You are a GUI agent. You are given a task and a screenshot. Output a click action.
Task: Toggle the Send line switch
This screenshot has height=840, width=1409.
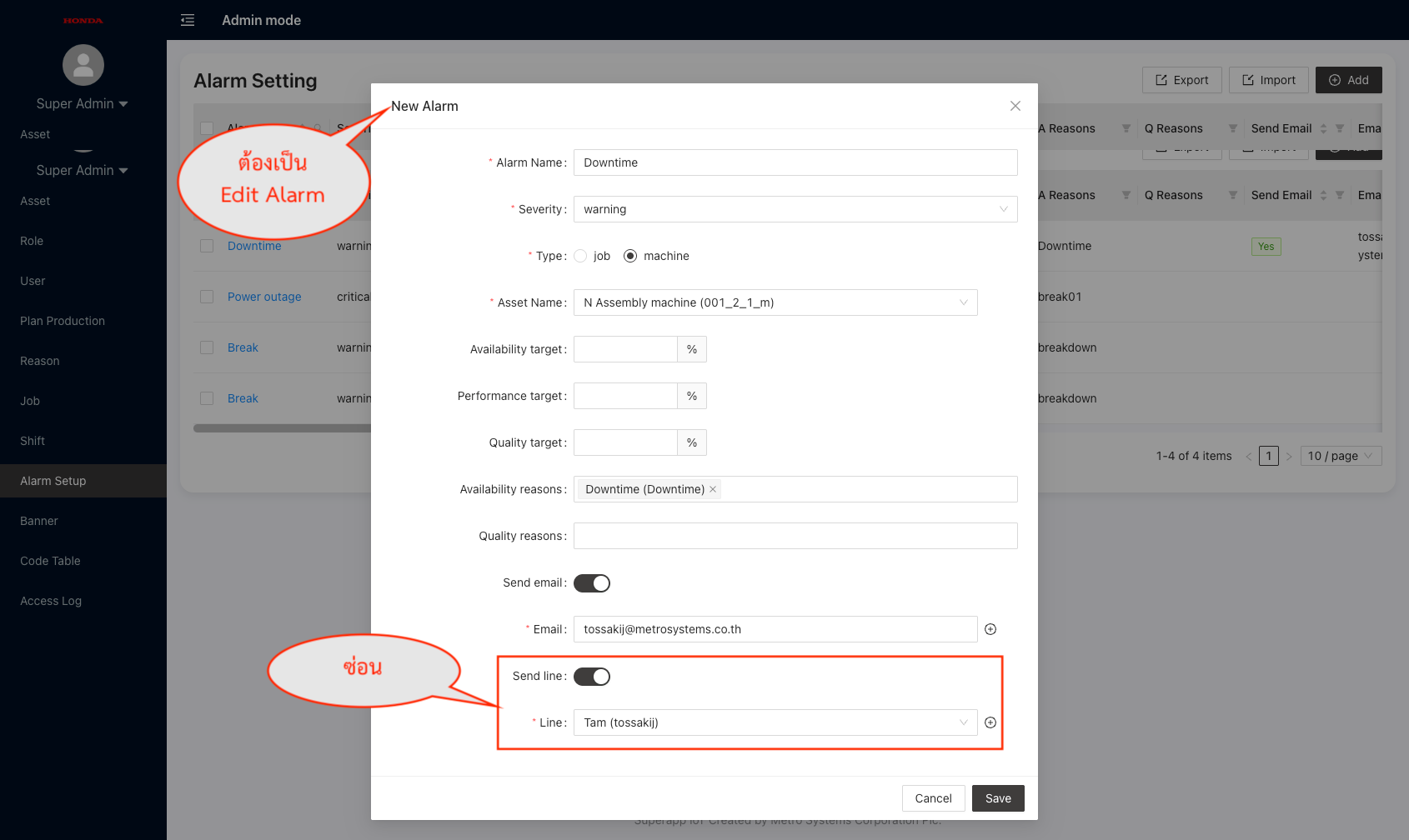pos(592,677)
